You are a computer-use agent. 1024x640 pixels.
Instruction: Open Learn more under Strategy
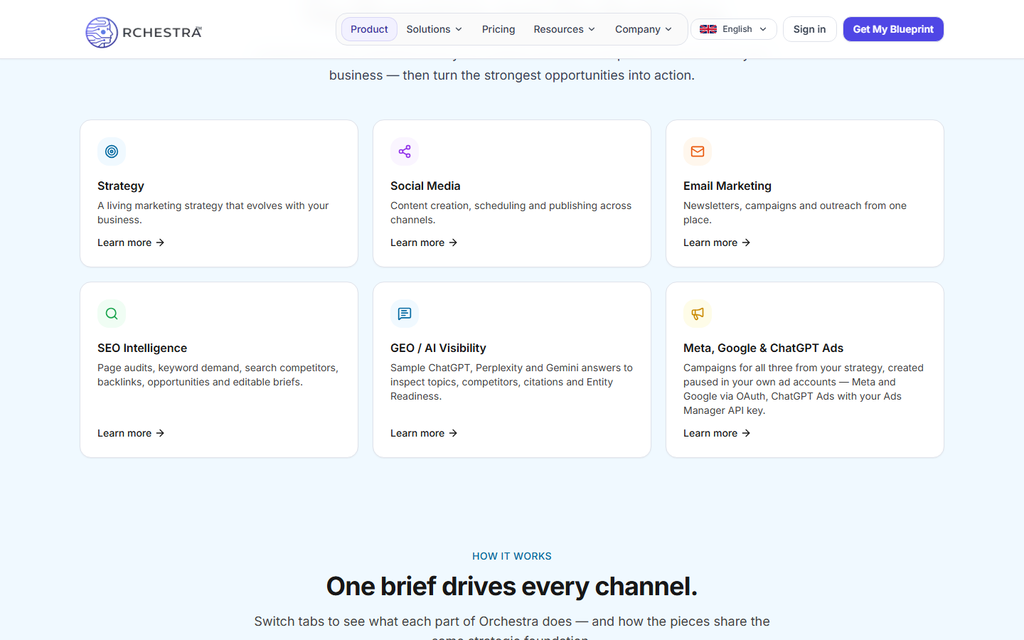[131, 242]
